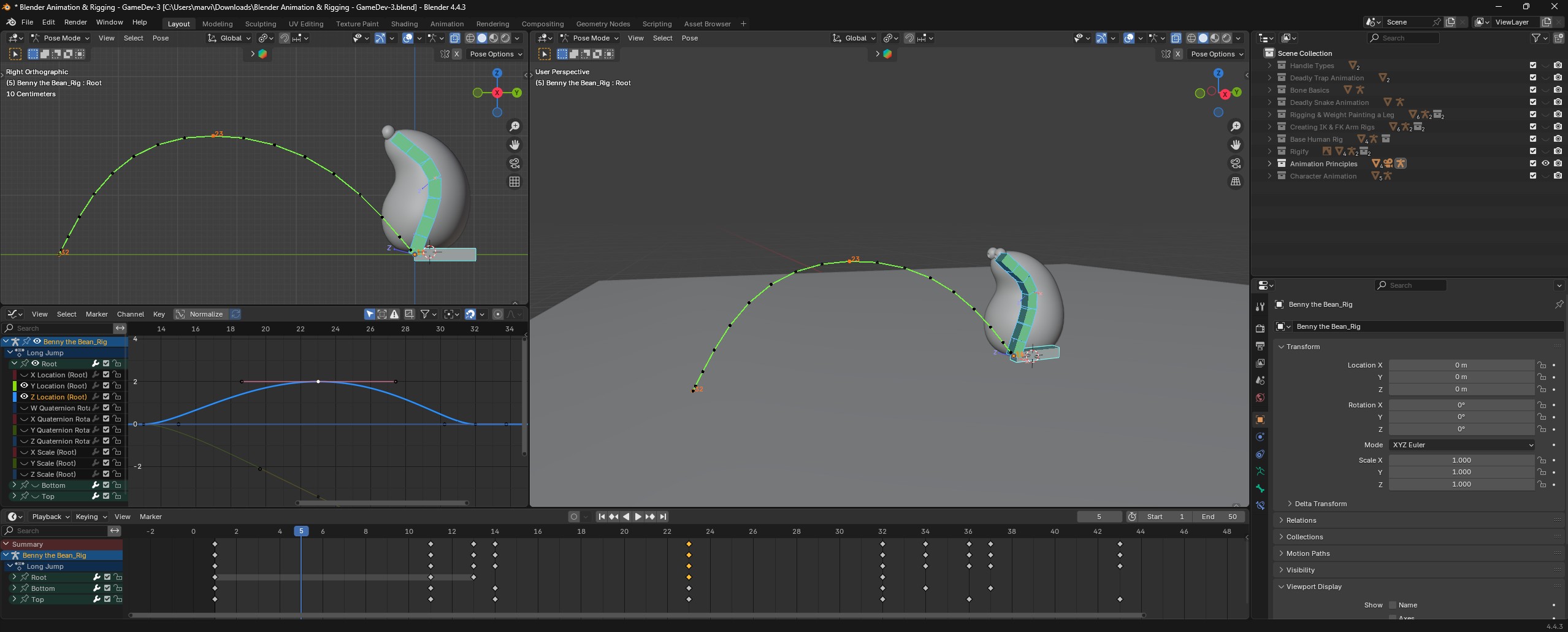The image size is (1568, 632).
Task: Switch to the Animation workspace tab
Action: [446, 24]
